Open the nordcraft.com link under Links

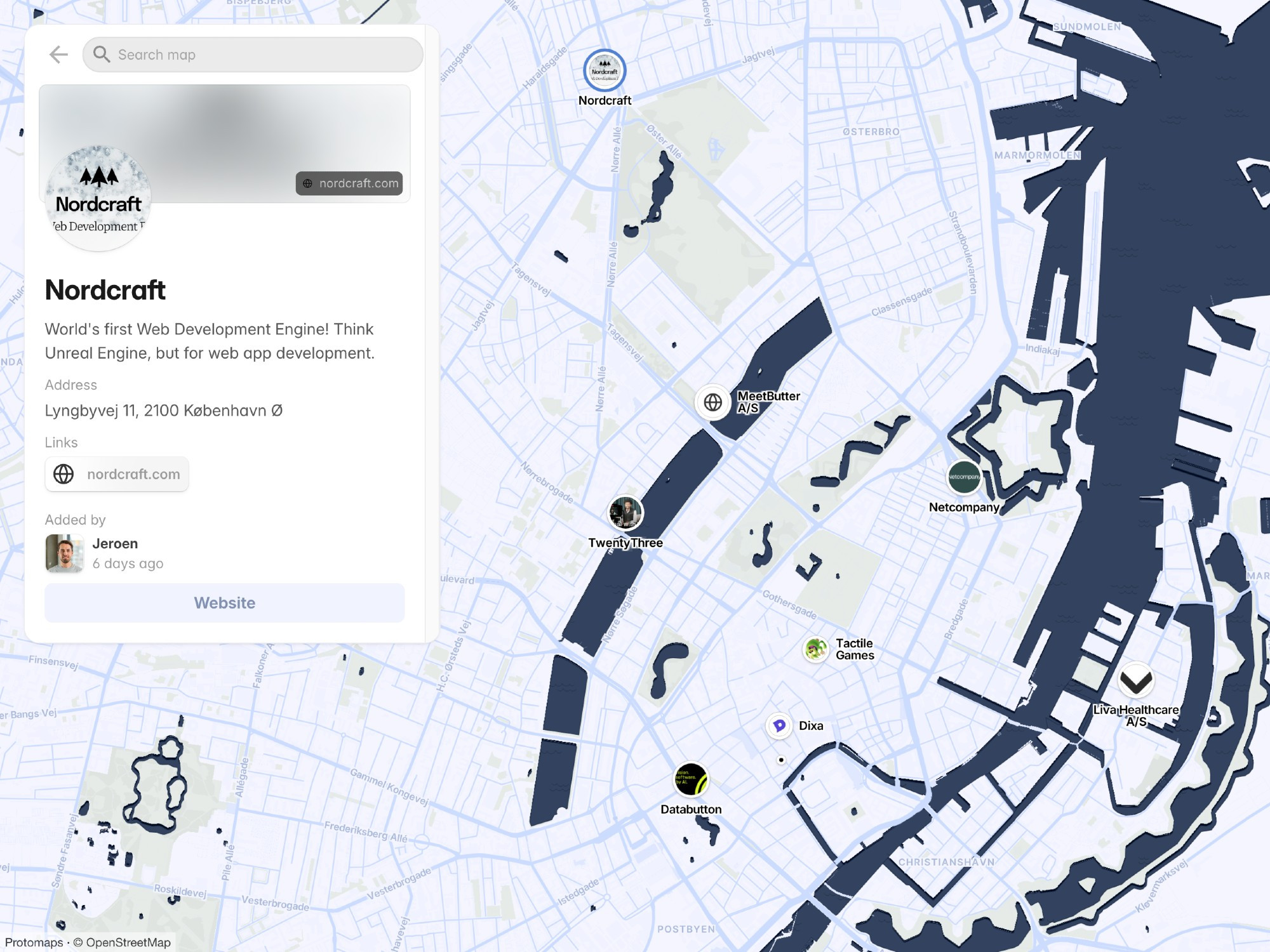117,474
